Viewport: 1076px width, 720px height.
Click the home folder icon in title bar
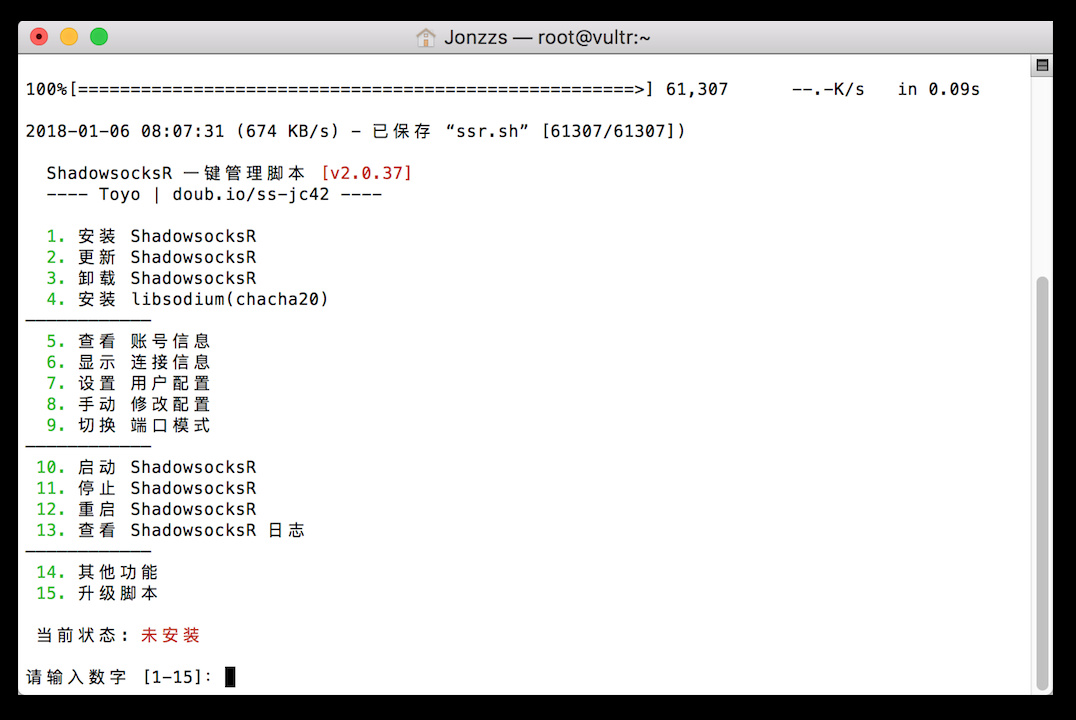pyautogui.click(x=425, y=37)
